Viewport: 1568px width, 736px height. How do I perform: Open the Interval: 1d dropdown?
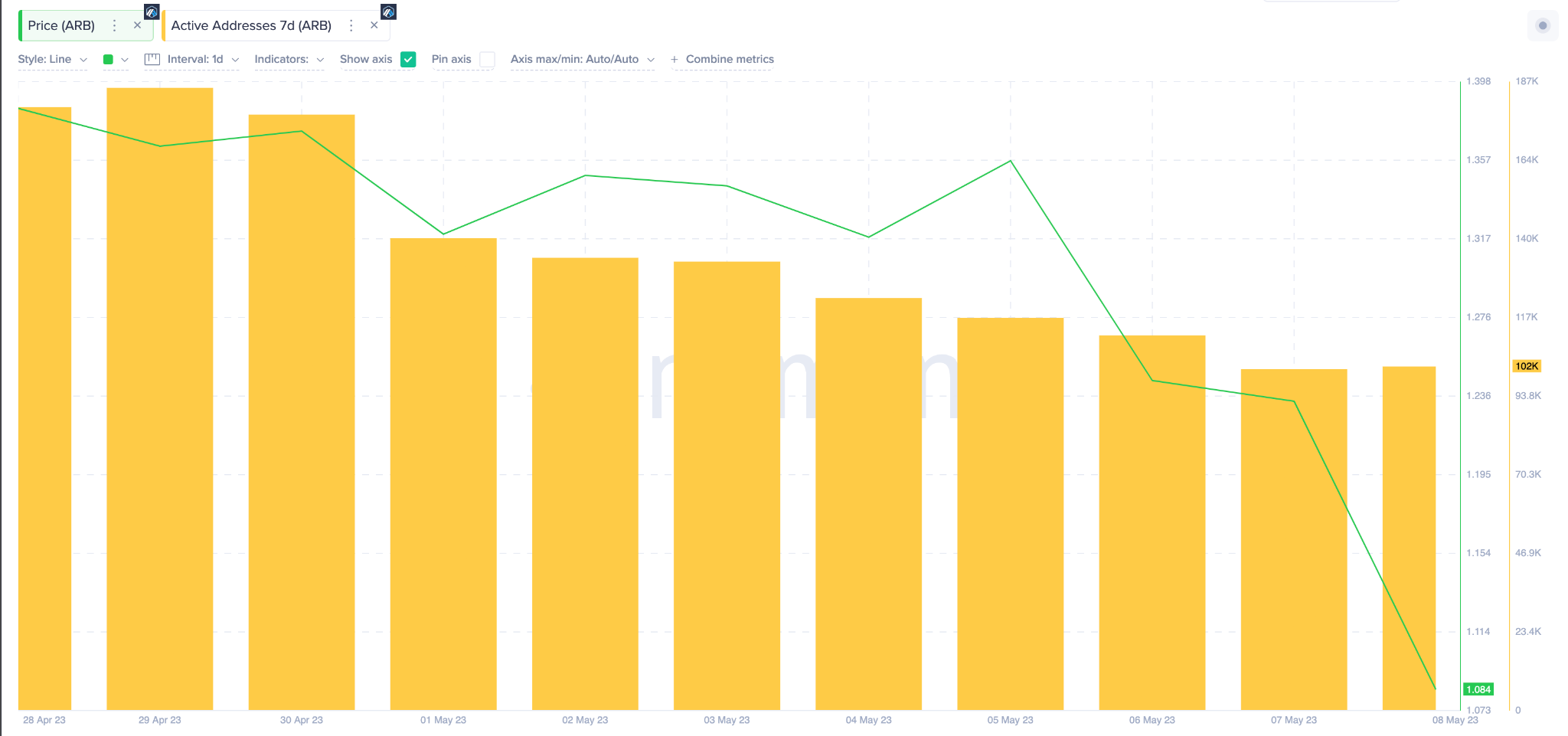tap(203, 59)
